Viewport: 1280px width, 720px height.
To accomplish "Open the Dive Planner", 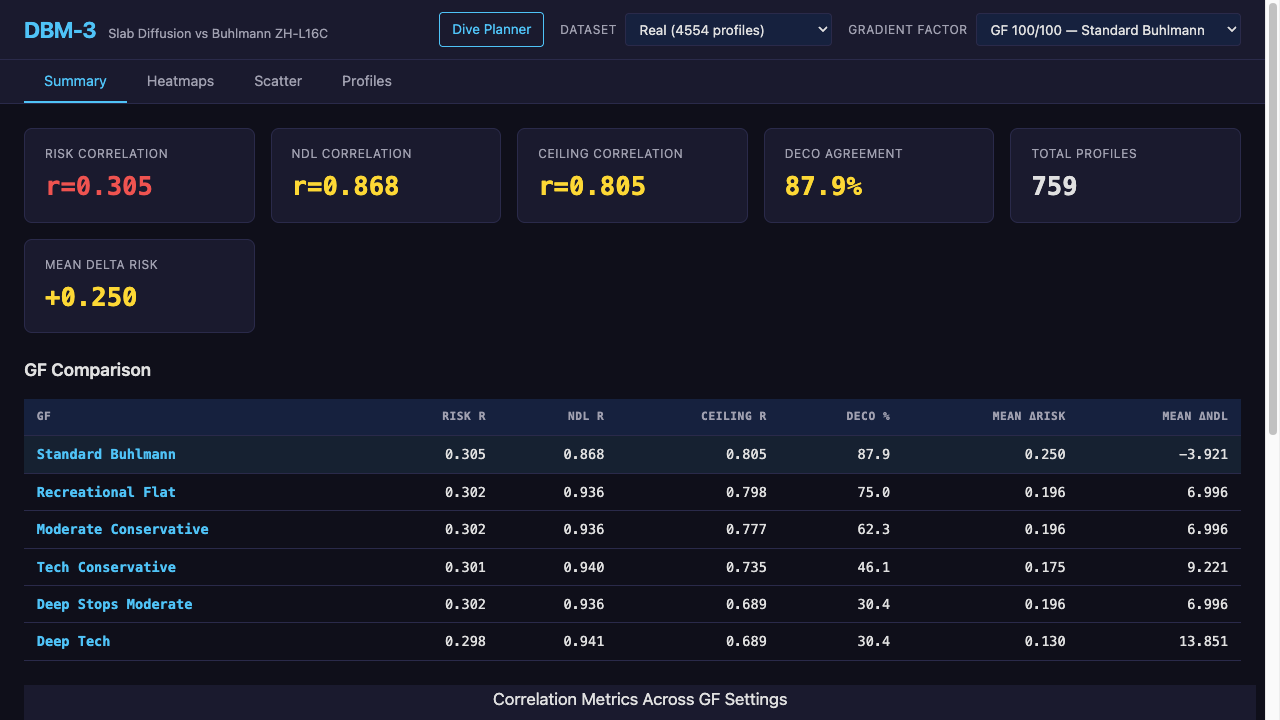I will click(491, 30).
